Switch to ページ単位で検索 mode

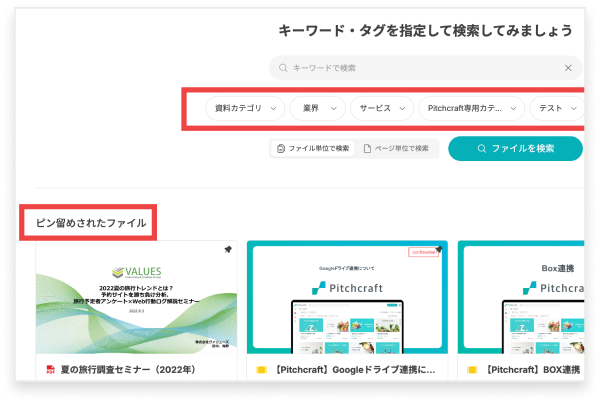[x=396, y=148]
